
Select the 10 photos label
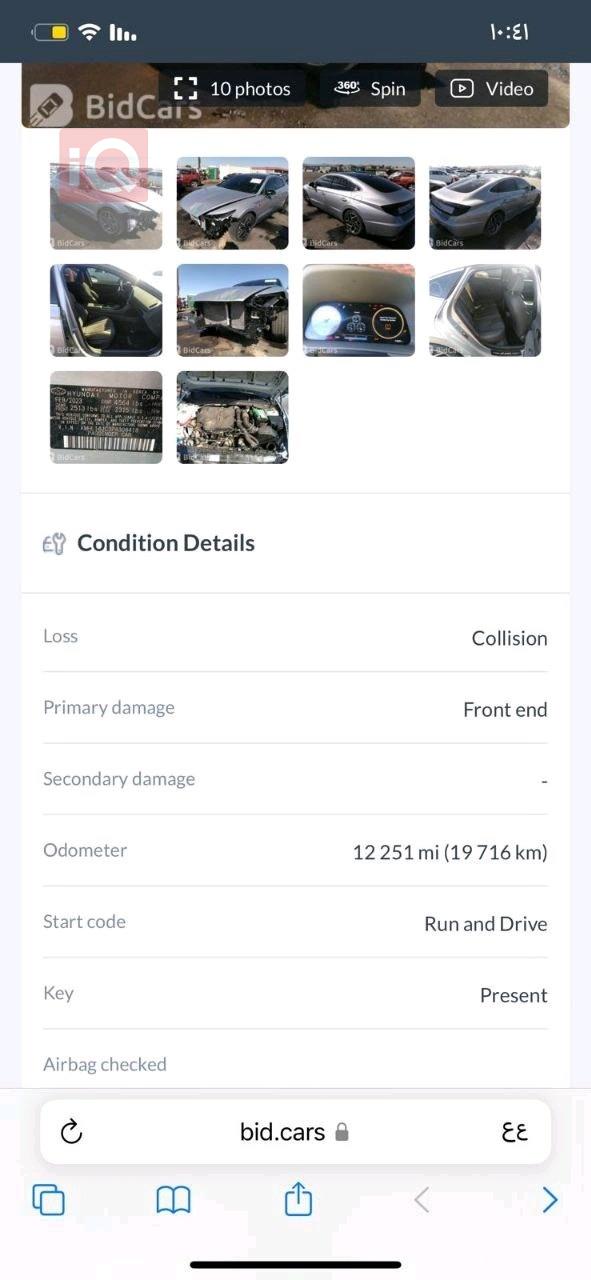point(249,88)
